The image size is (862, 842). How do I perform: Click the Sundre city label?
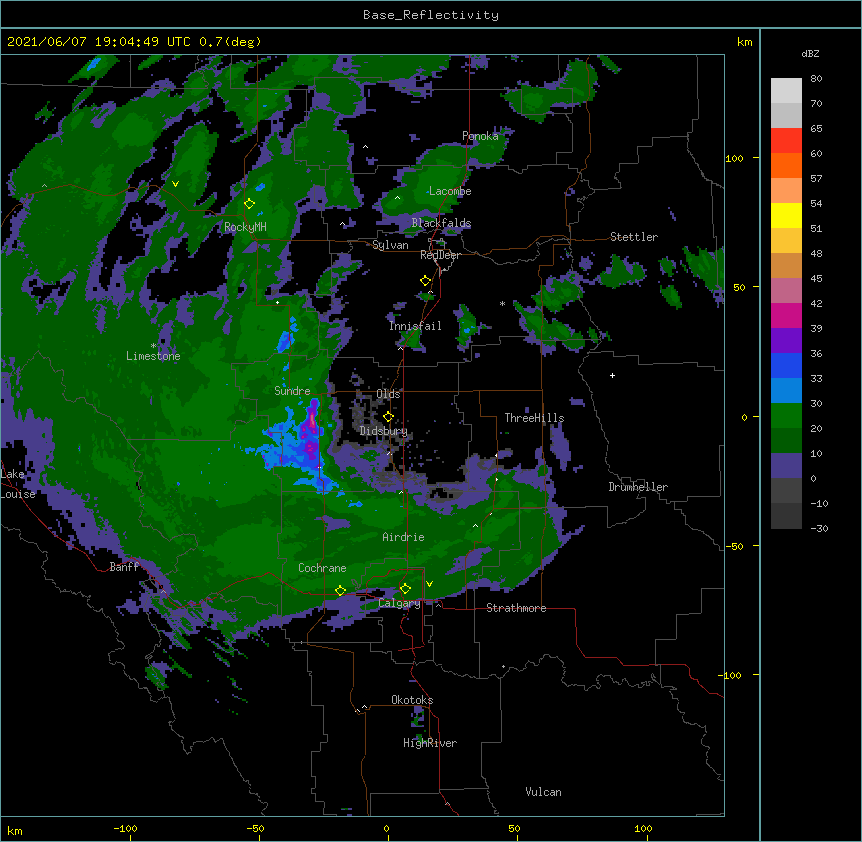292,391
